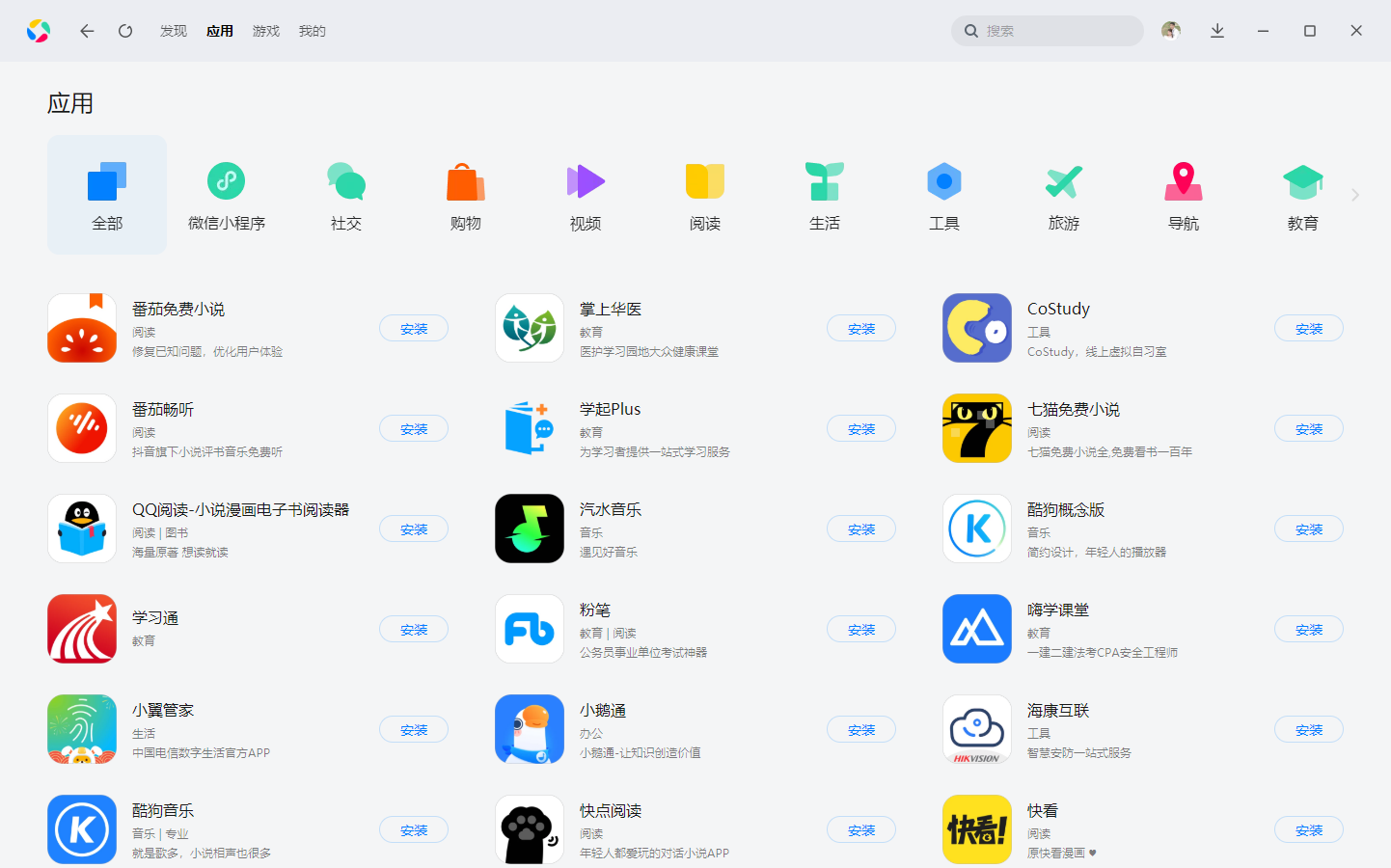Open the 我的 tab
The image size is (1391, 868).
pos(313,31)
